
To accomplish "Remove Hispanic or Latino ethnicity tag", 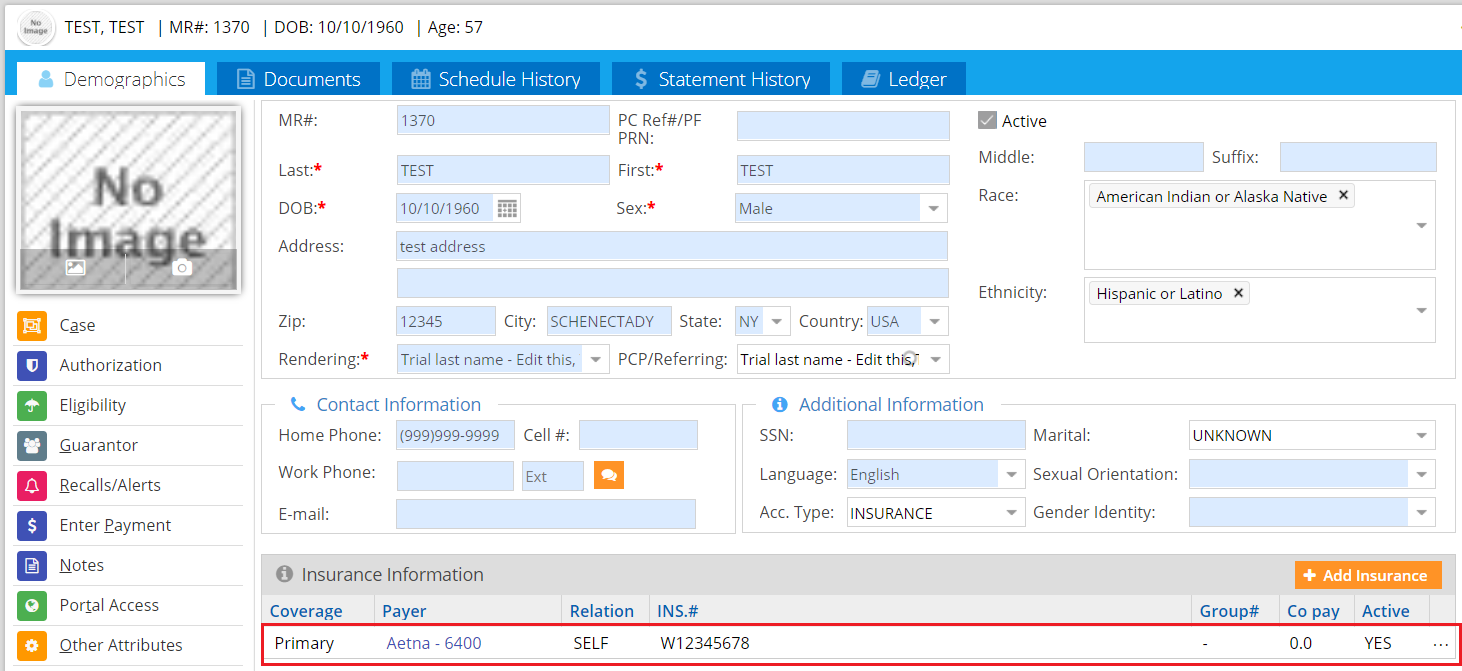I will pos(1238,293).
